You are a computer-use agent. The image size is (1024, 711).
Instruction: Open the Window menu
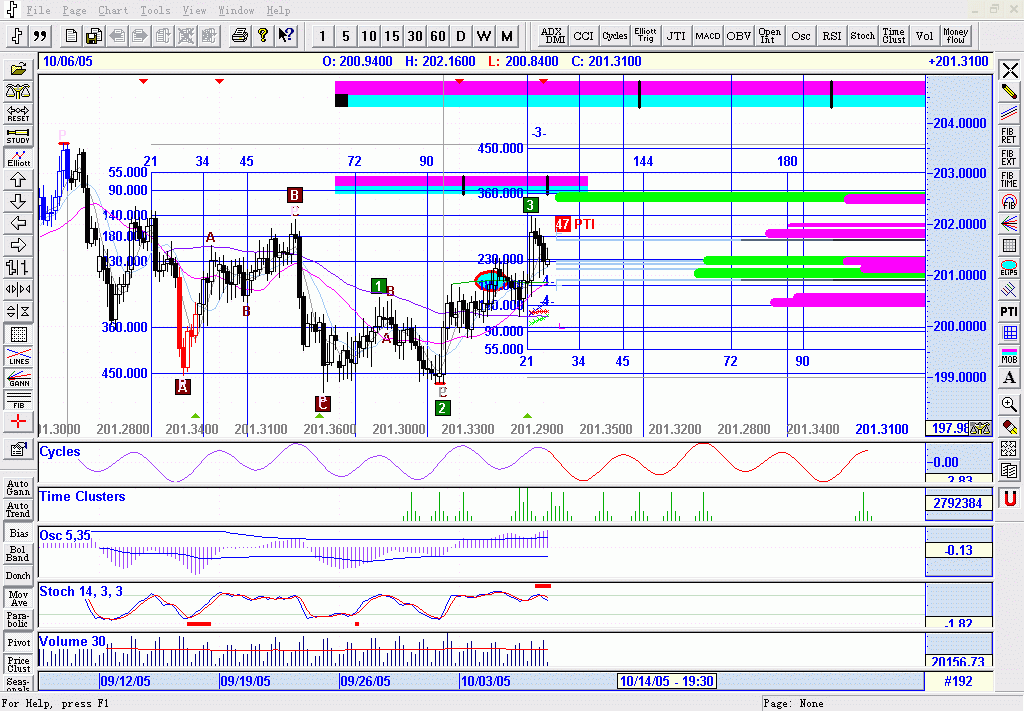236,10
